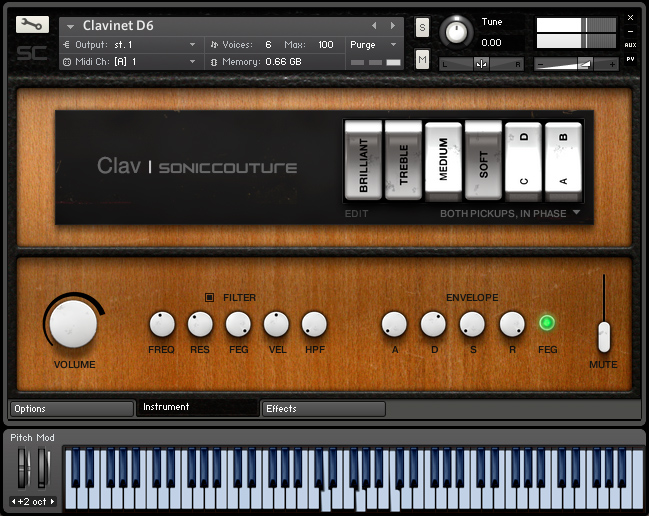Viewport: 649px width, 516px height.
Task: Click the Mod wheel
Action: pyautogui.click(x=43, y=468)
